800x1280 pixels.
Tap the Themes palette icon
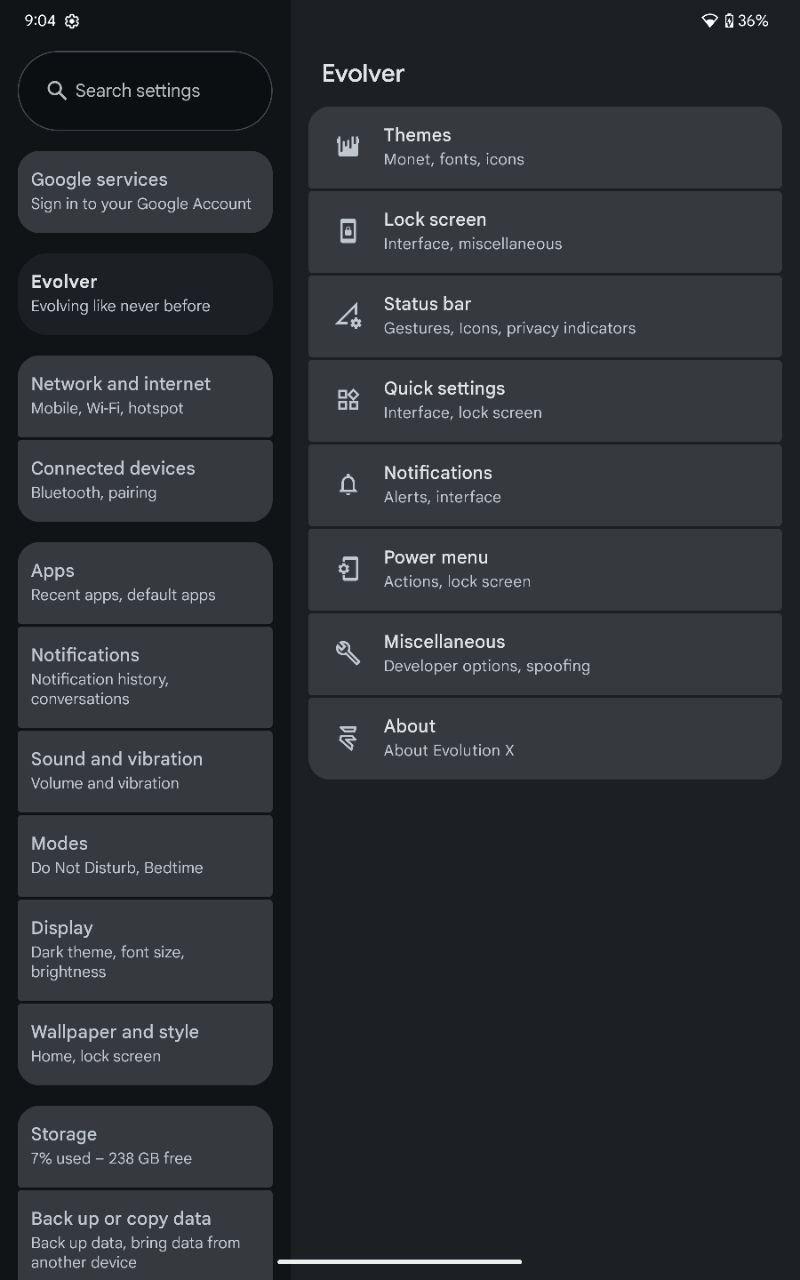[x=348, y=147]
